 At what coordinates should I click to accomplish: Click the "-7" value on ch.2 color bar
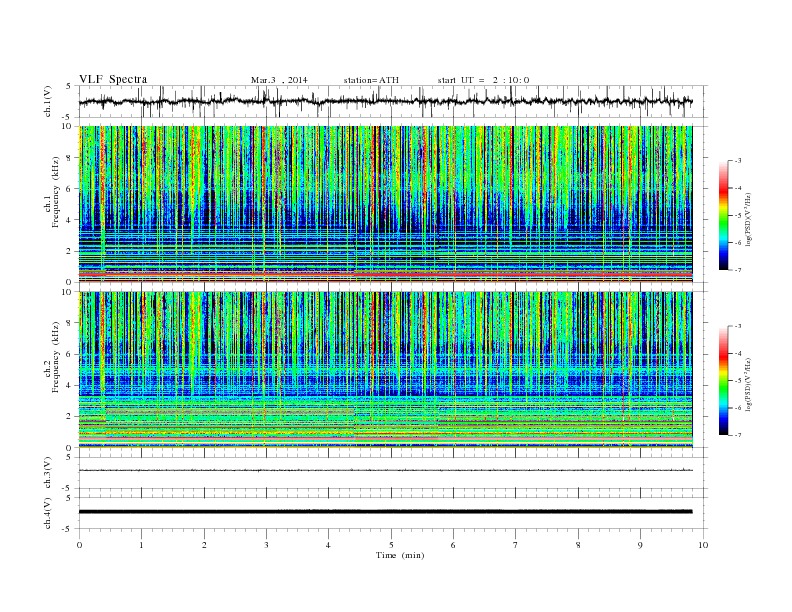[737, 434]
